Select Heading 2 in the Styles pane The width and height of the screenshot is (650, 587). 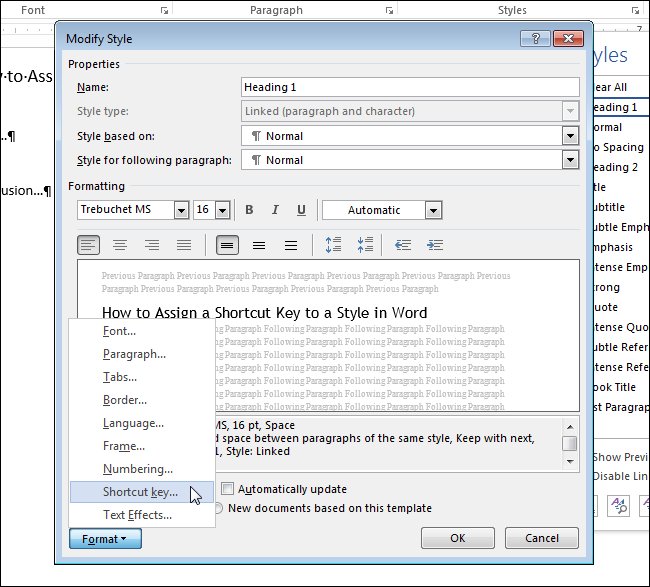tap(621, 167)
